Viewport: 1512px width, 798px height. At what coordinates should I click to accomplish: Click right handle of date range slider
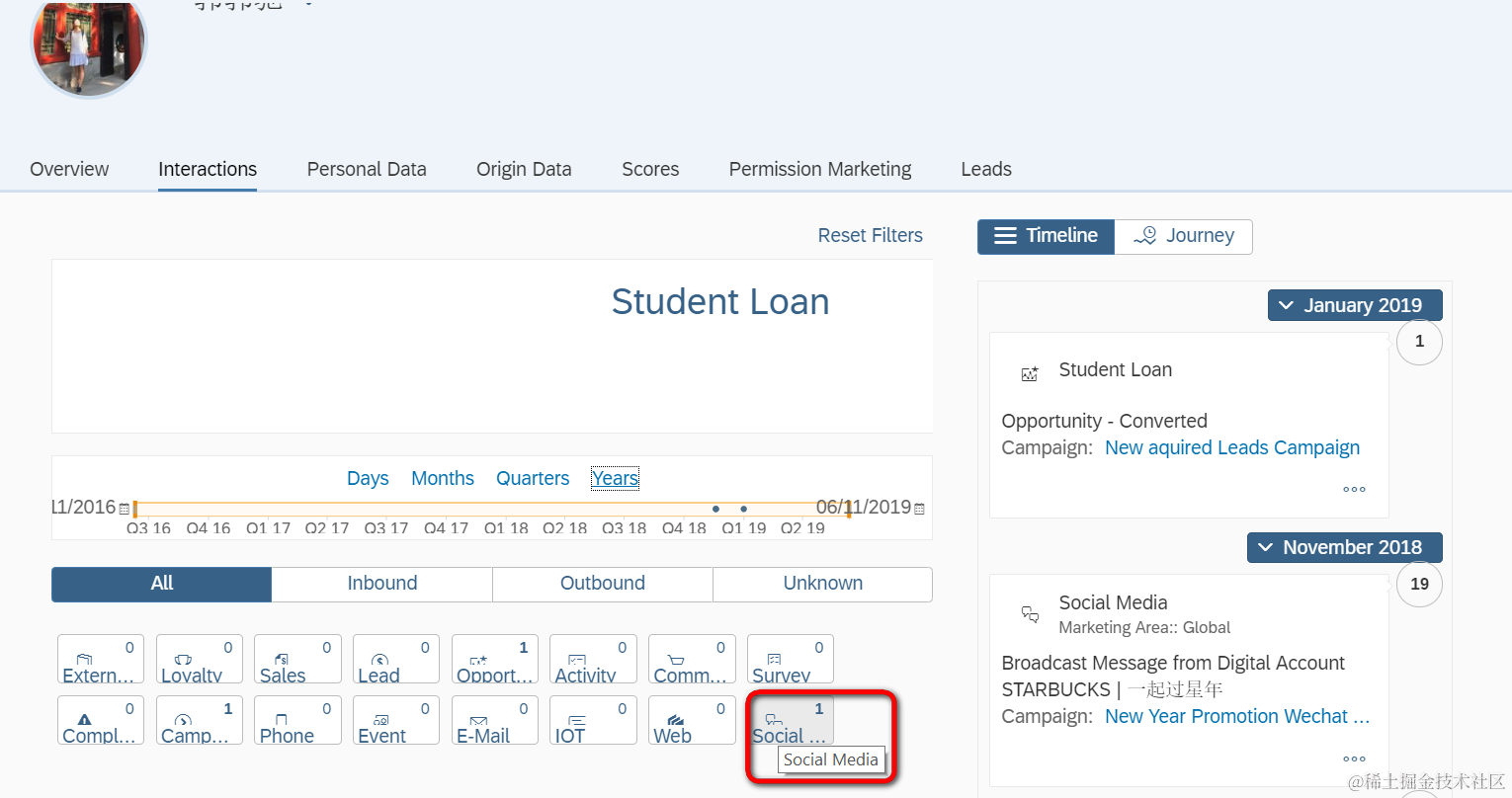coord(849,510)
